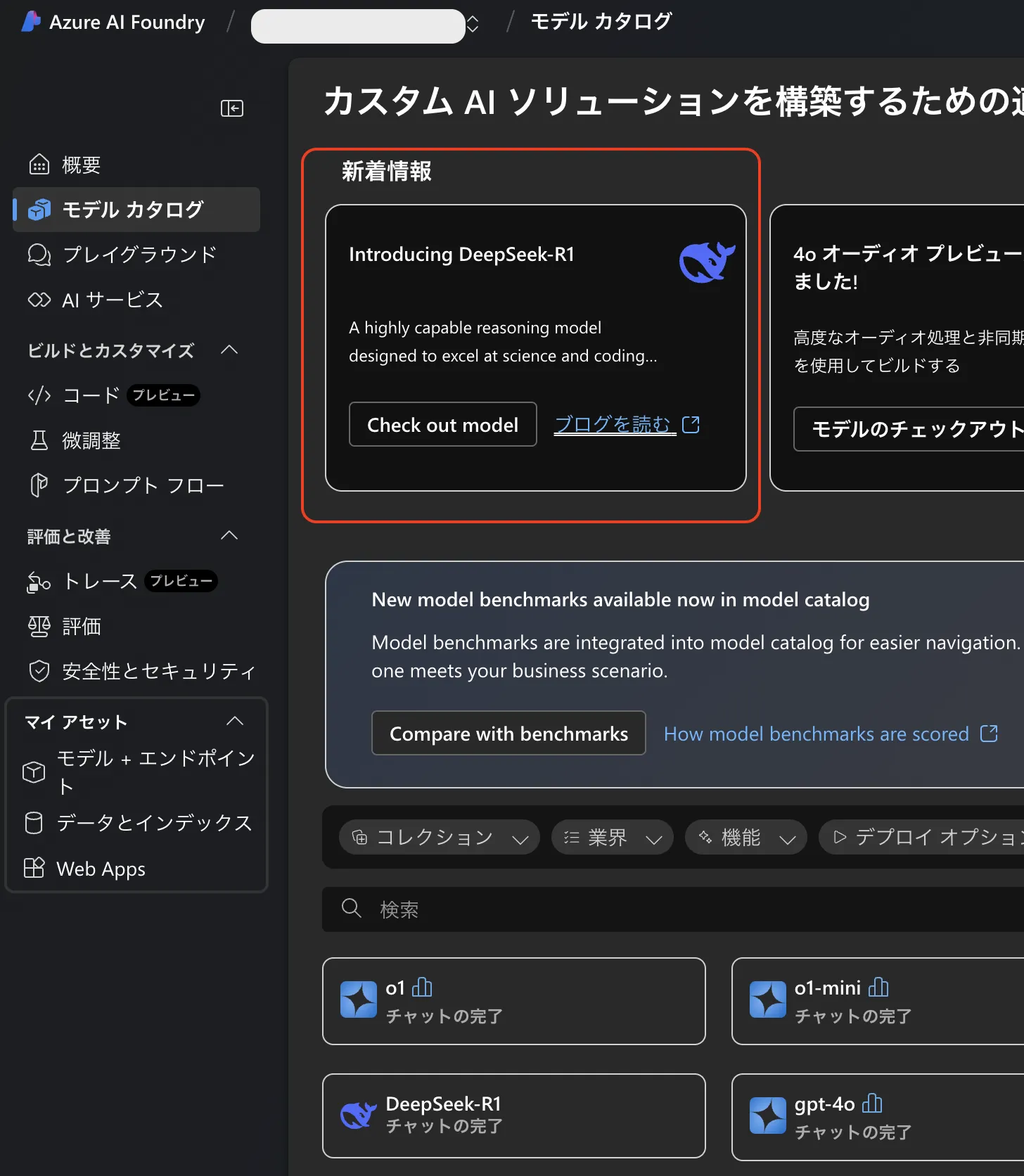The height and width of the screenshot is (1176, 1024).
Task: Click the Web Apps grid icon
Action: click(34, 868)
